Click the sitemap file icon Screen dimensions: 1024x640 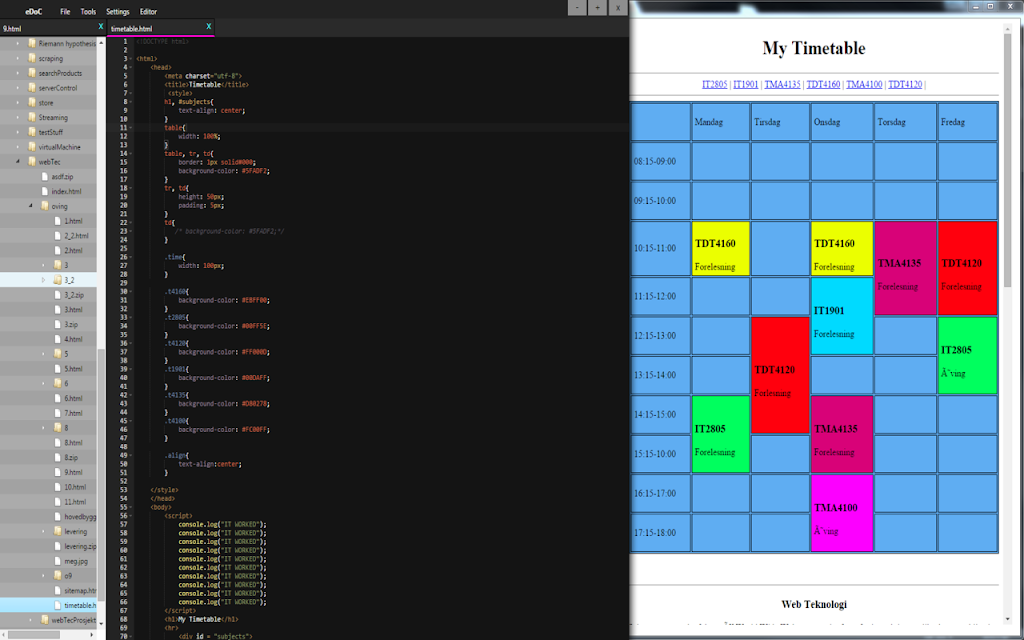[x=57, y=590]
